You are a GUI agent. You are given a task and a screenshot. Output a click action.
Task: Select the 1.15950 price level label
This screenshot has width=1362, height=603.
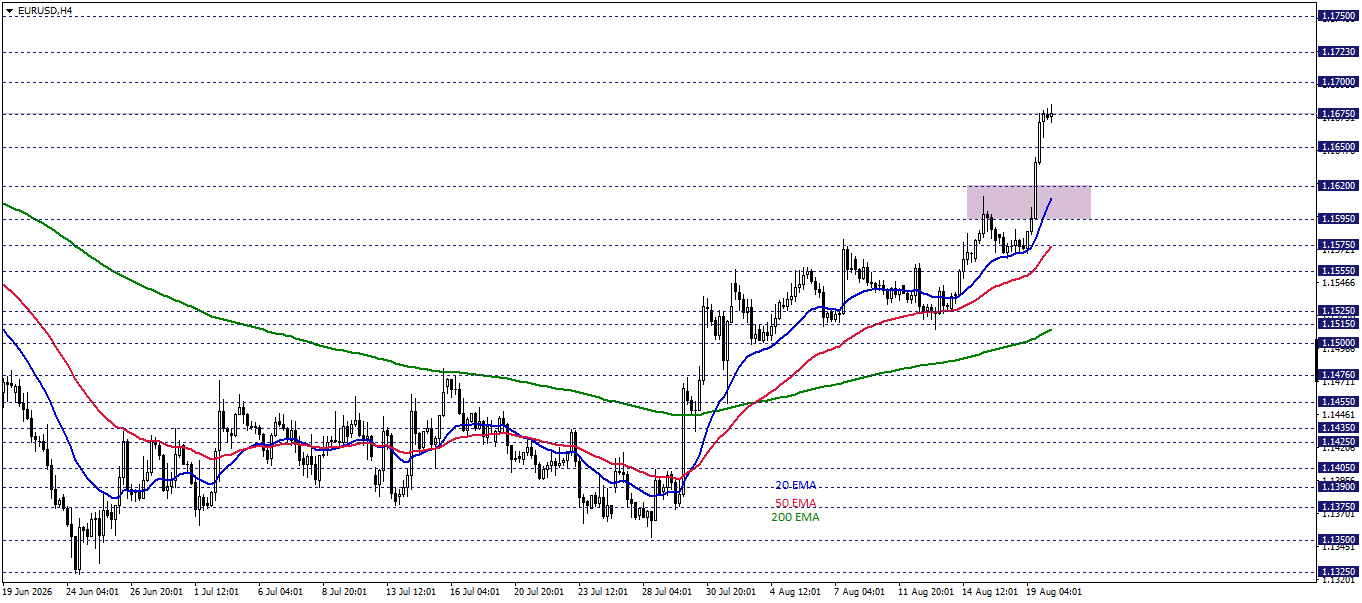1338,218
